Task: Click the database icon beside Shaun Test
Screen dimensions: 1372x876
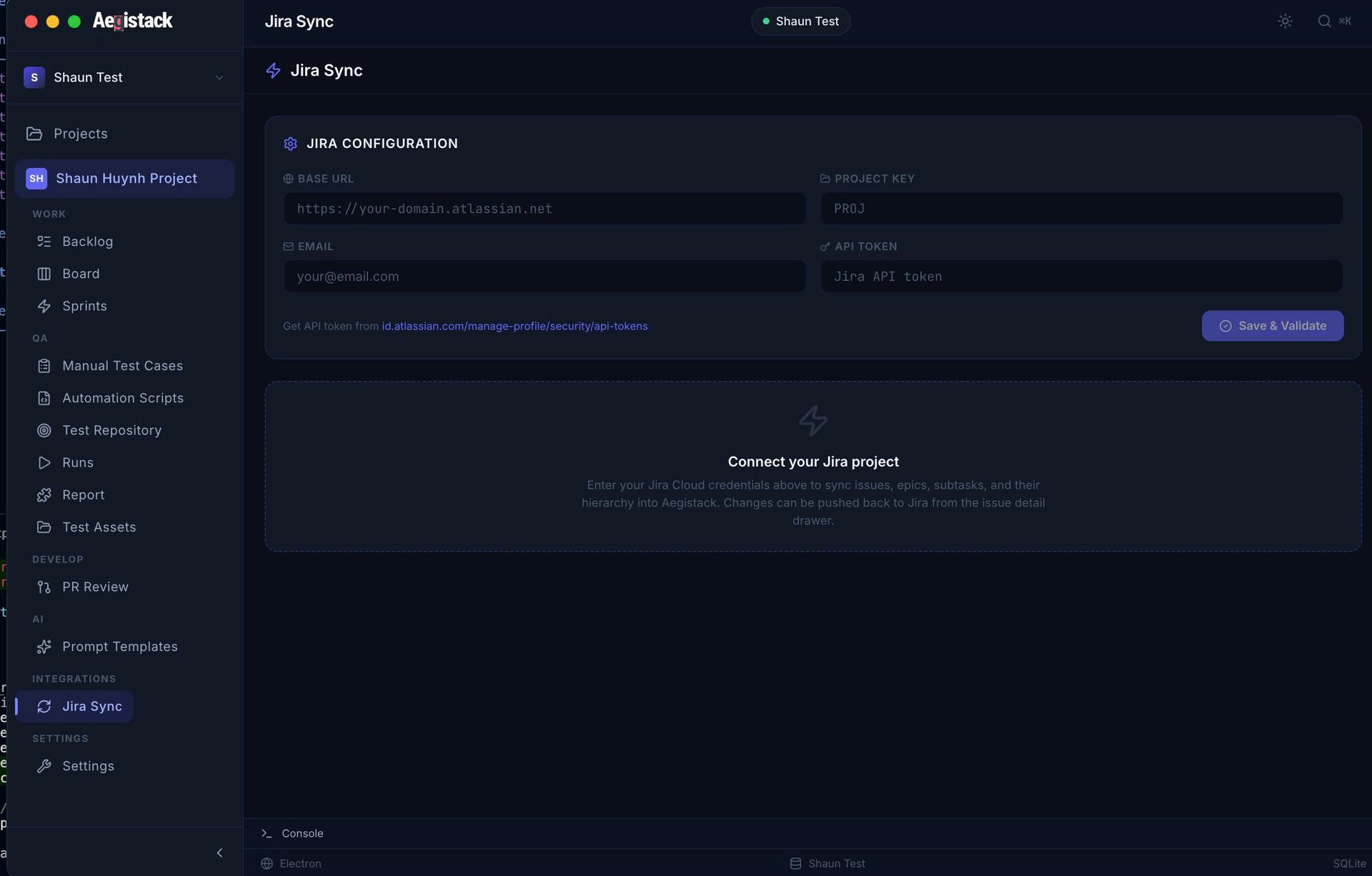Action: (795, 863)
